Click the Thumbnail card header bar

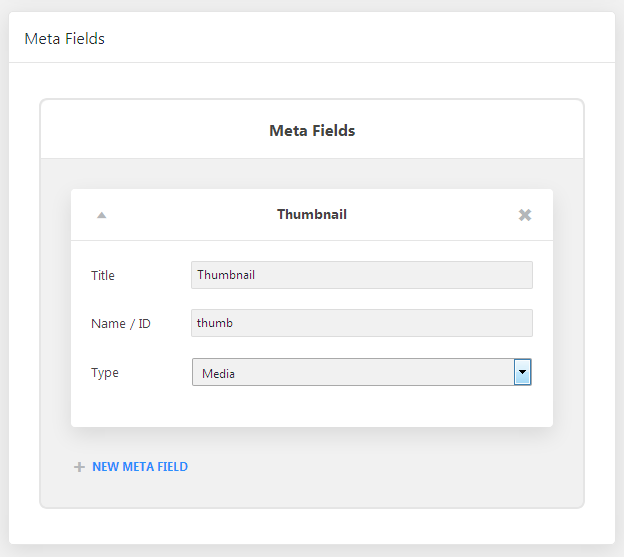coord(312,215)
